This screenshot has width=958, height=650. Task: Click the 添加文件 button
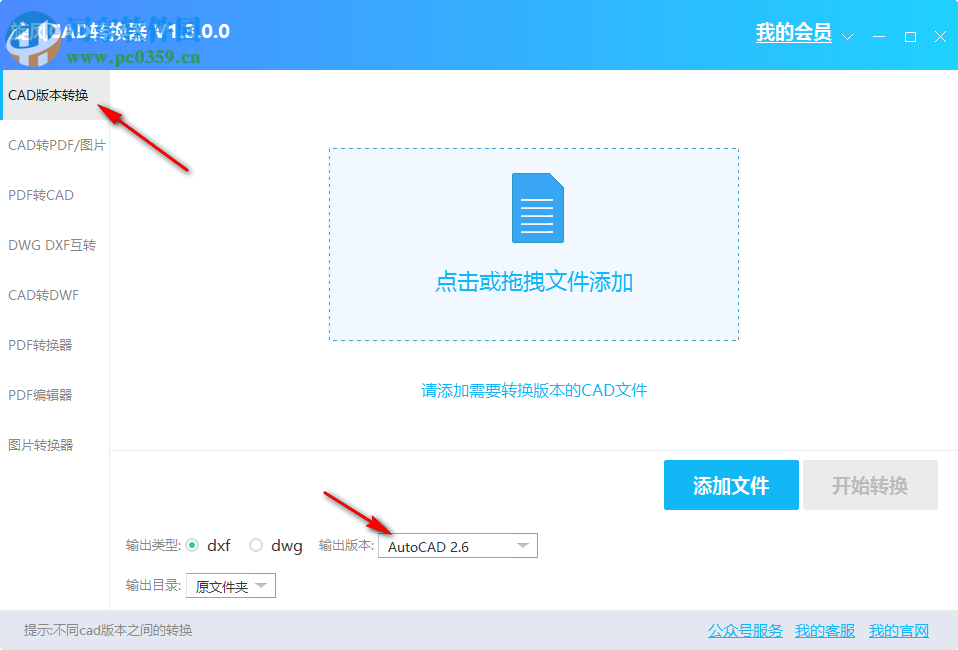click(x=731, y=485)
